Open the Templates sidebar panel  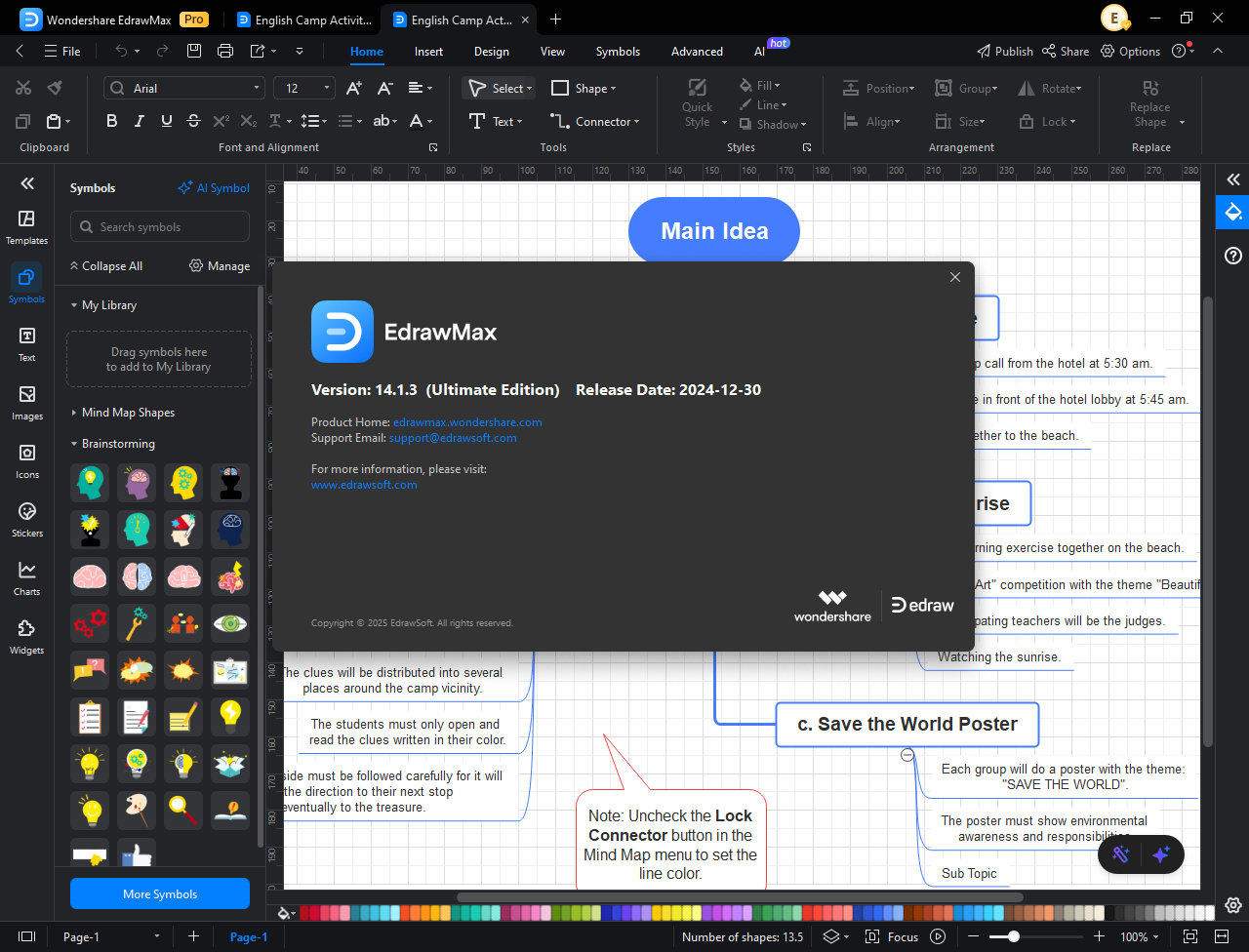(26, 227)
